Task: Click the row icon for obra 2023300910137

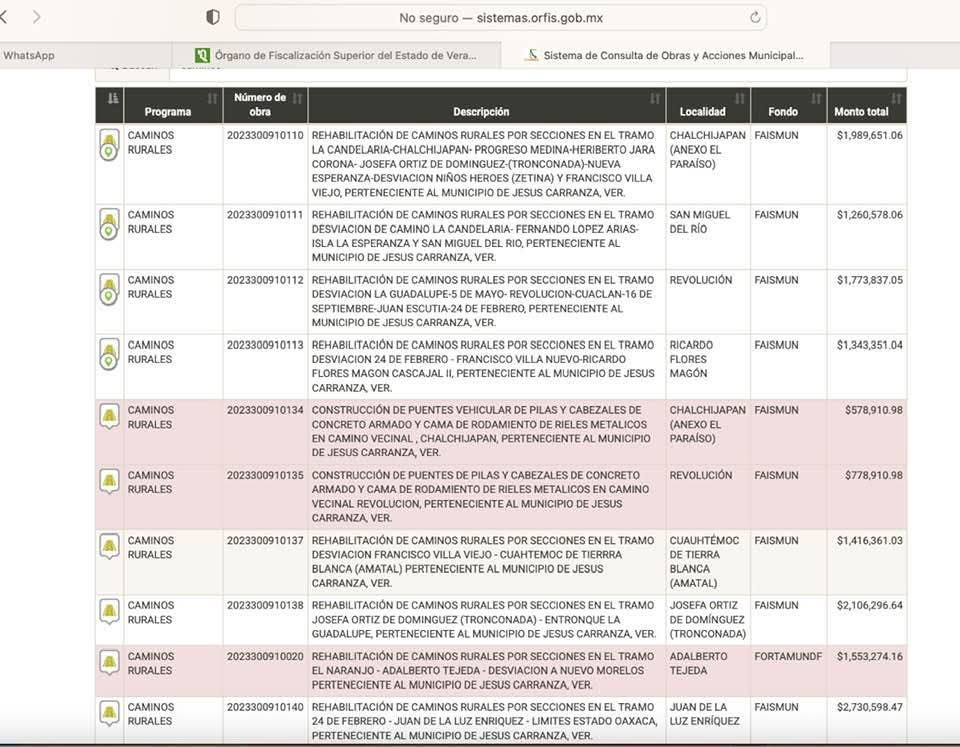Action: point(109,546)
